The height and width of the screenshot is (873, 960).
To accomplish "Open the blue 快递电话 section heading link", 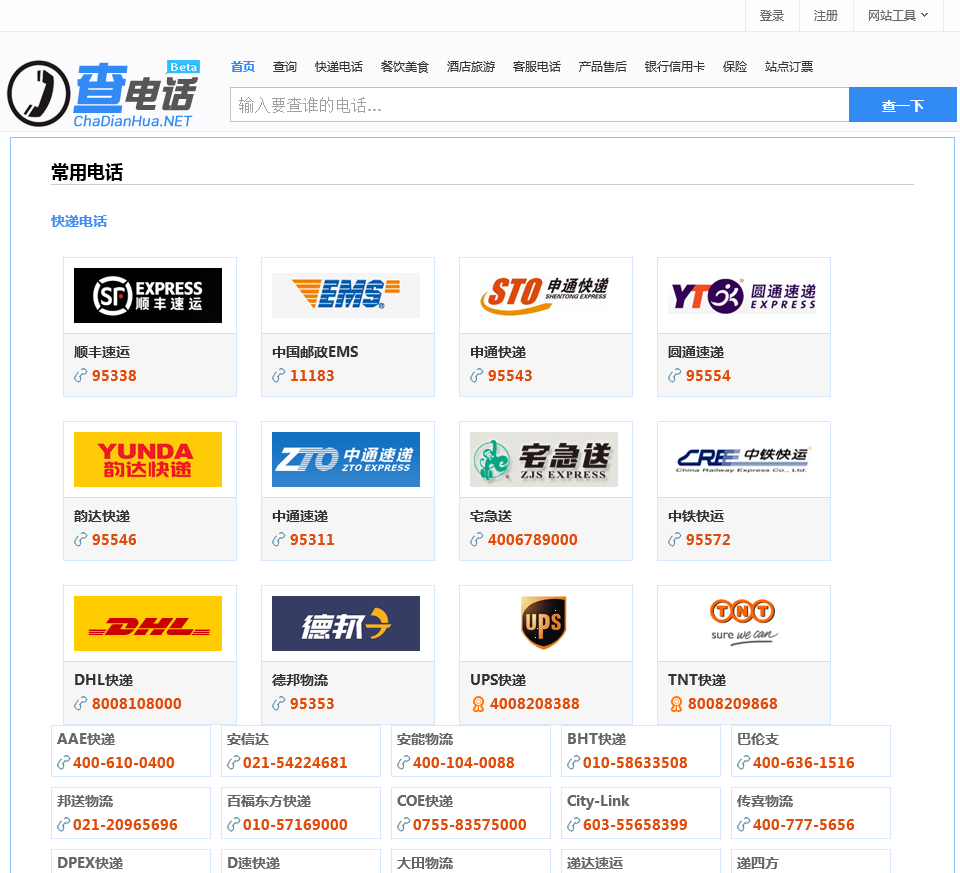I will pos(79,221).
